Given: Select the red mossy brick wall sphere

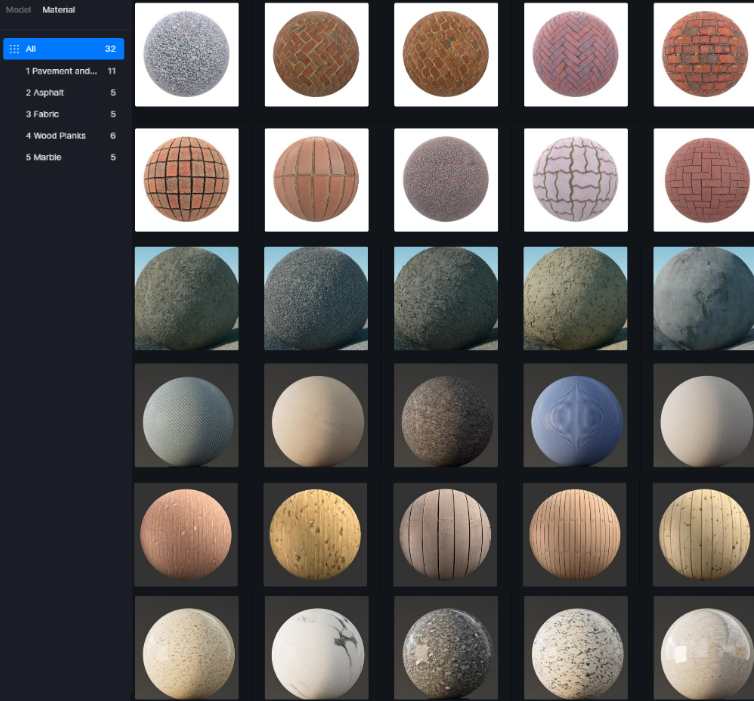Looking at the screenshot, I should (x=704, y=55).
